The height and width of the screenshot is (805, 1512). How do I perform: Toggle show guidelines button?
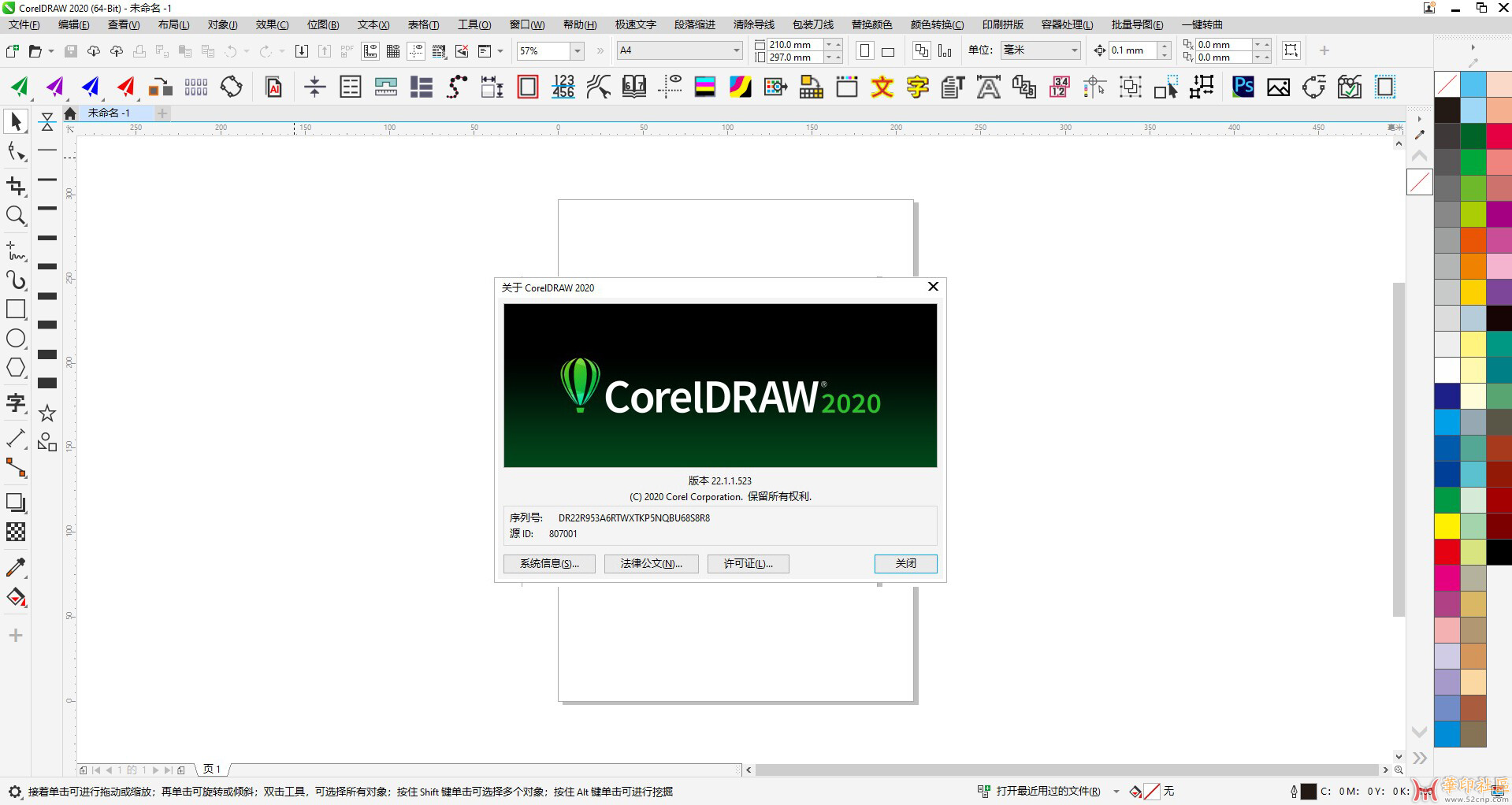416,51
